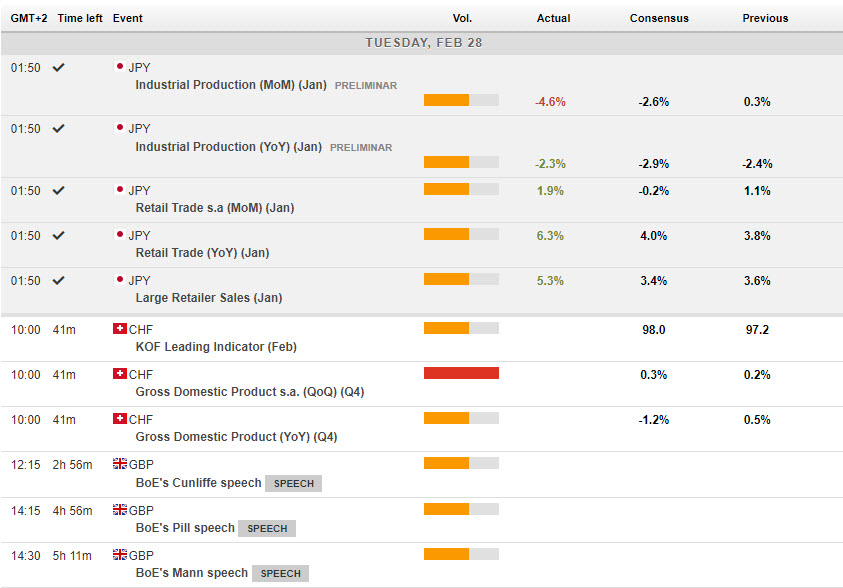The width and height of the screenshot is (843, 588).
Task: Click the UK flag beside BoE's Mann speech
Action: click(120, 554)
